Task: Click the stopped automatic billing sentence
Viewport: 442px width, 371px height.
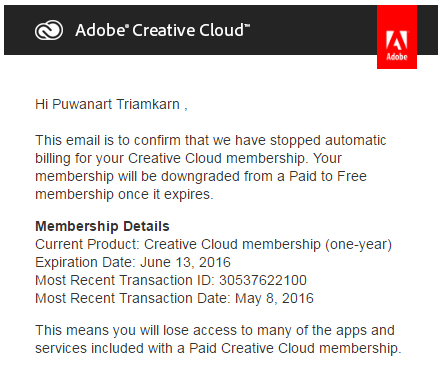Action: pyautogui.click(x=211, y=149)
